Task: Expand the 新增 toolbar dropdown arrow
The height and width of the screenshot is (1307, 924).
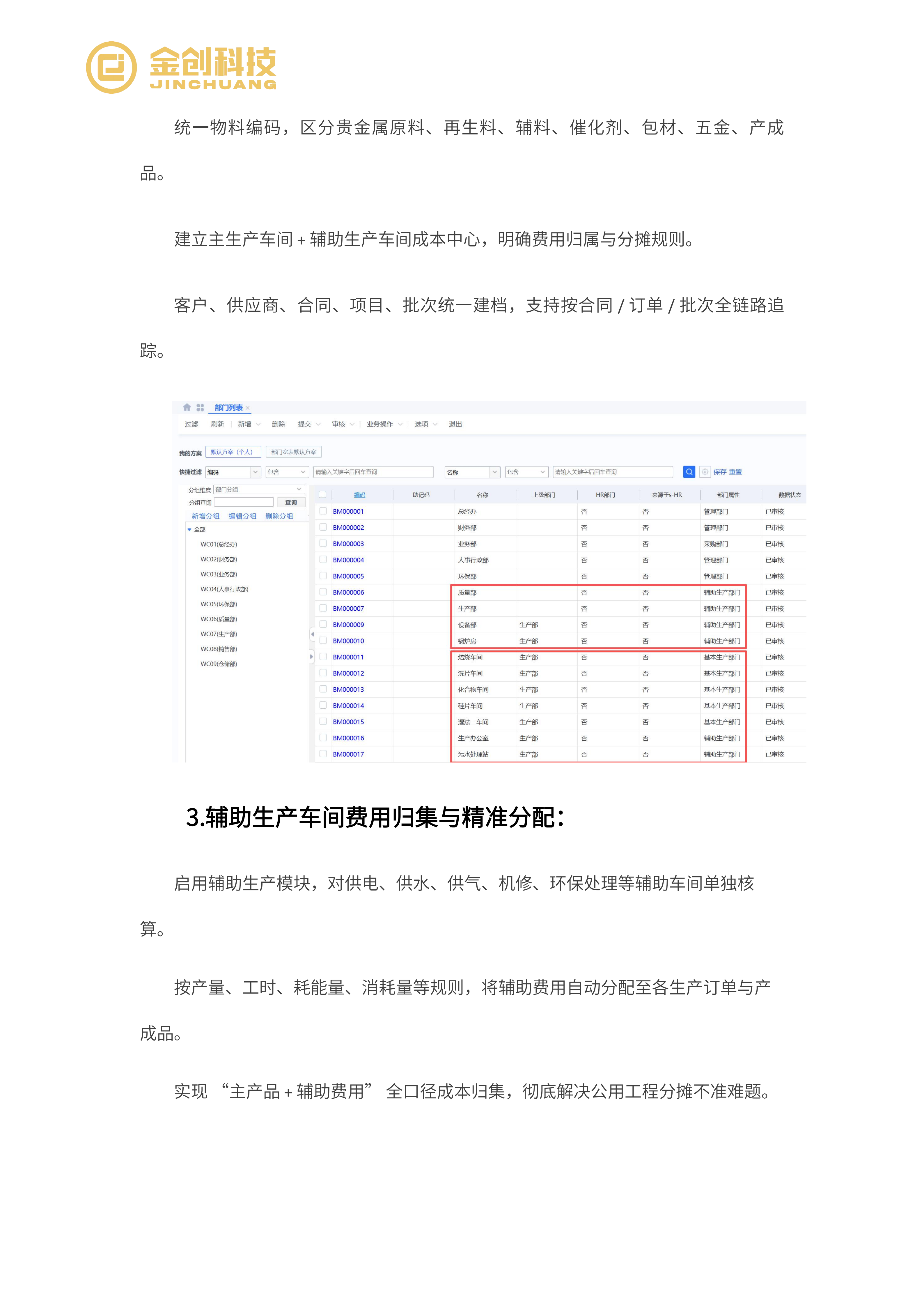Action: 258,424
